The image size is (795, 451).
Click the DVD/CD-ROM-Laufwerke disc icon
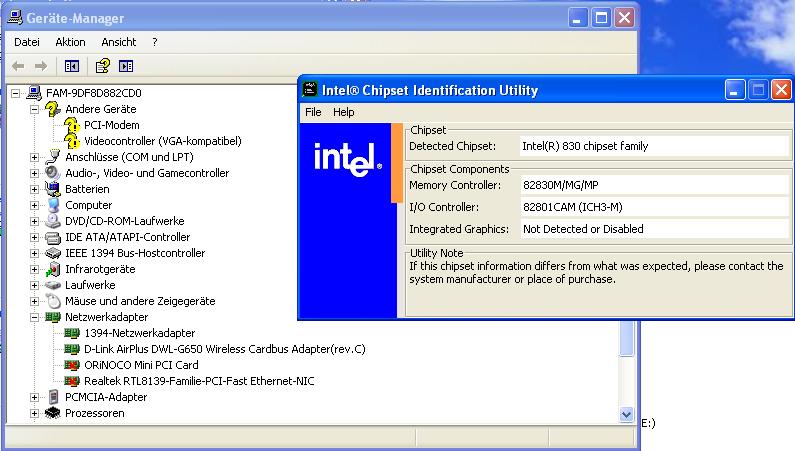(x=53, y=221)
